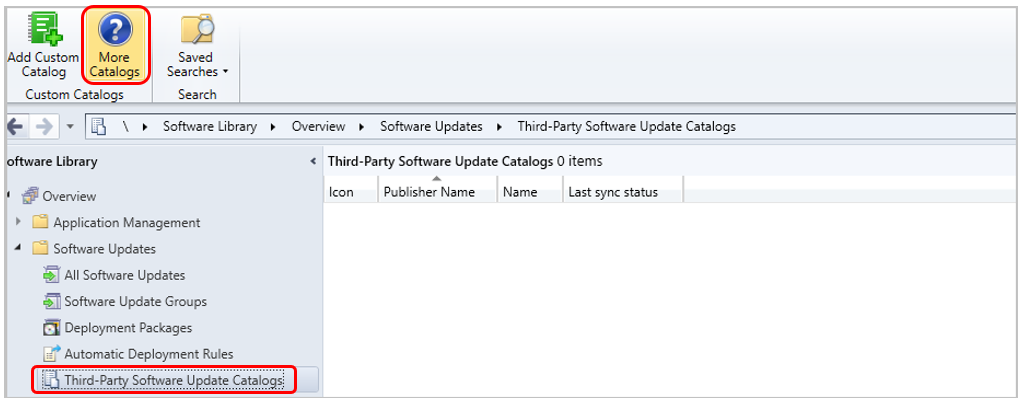The width and height of the screenshot is (1024, 405).
Task: Sort by the Name column header
Action: (x=530, y=192)
